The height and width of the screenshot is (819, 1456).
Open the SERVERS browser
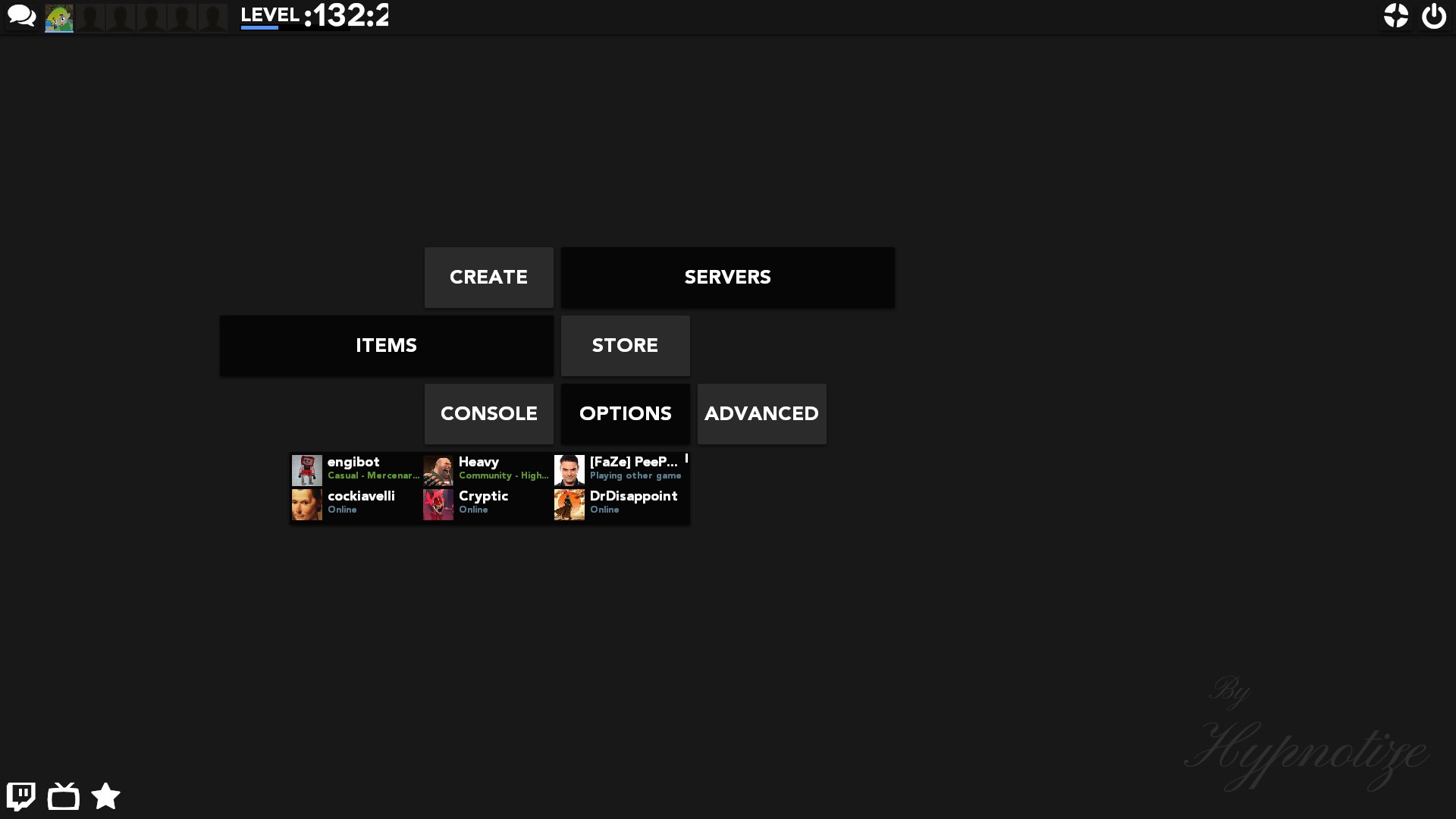727,277
